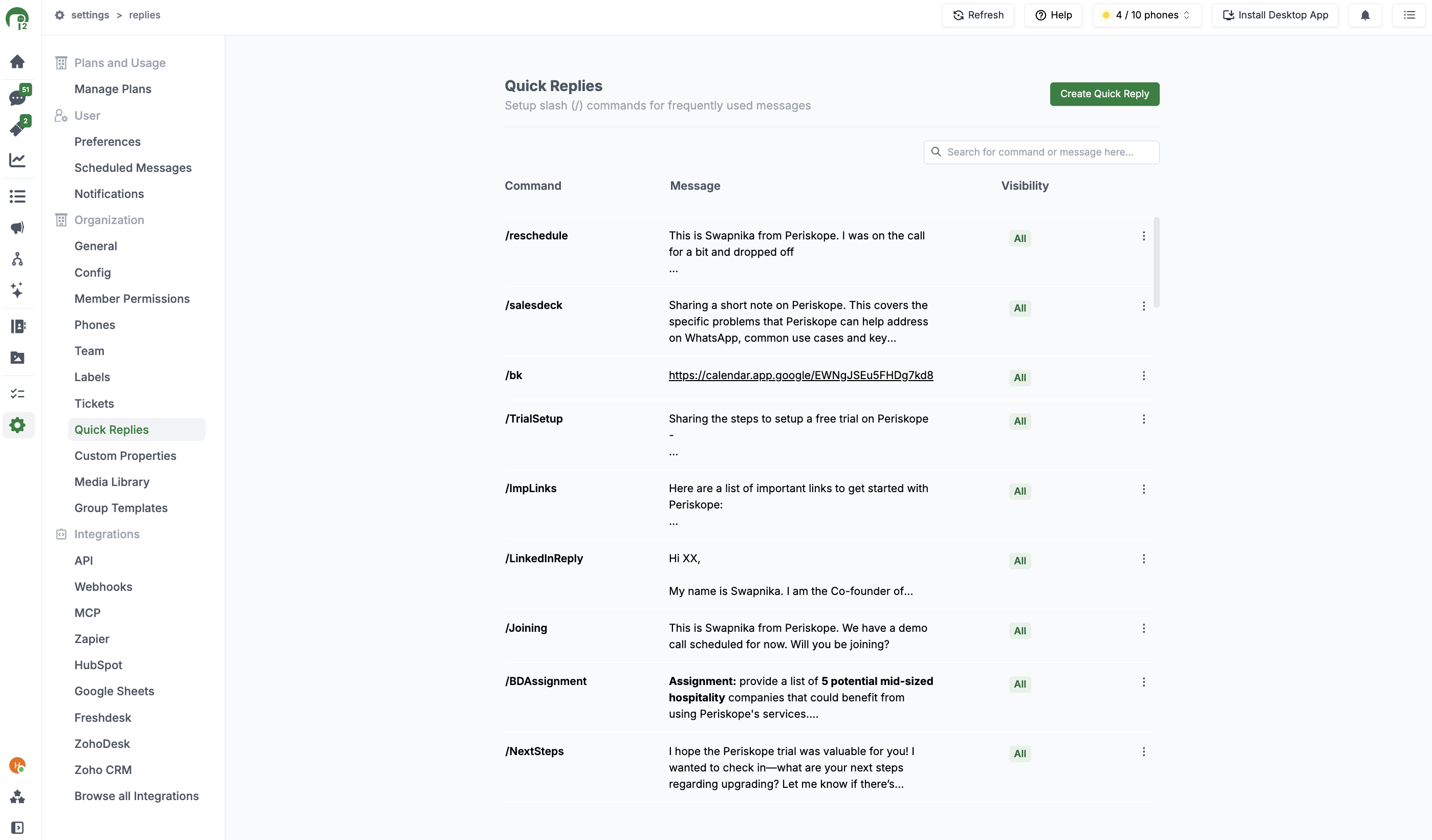
Task: Open options menu for /reschedule reply
Action: pos(1143,236)
